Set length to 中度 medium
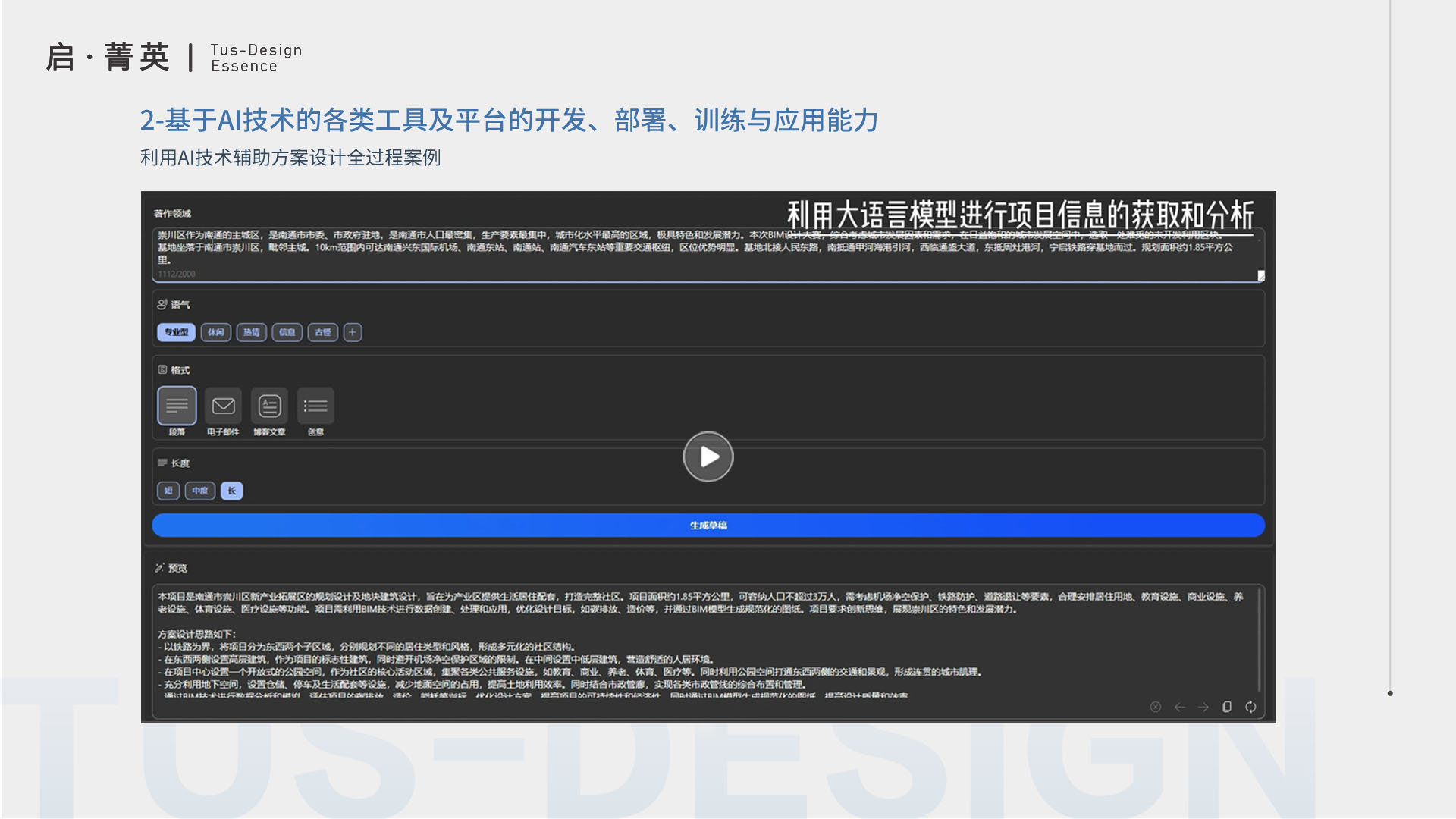 pos(200,491)
